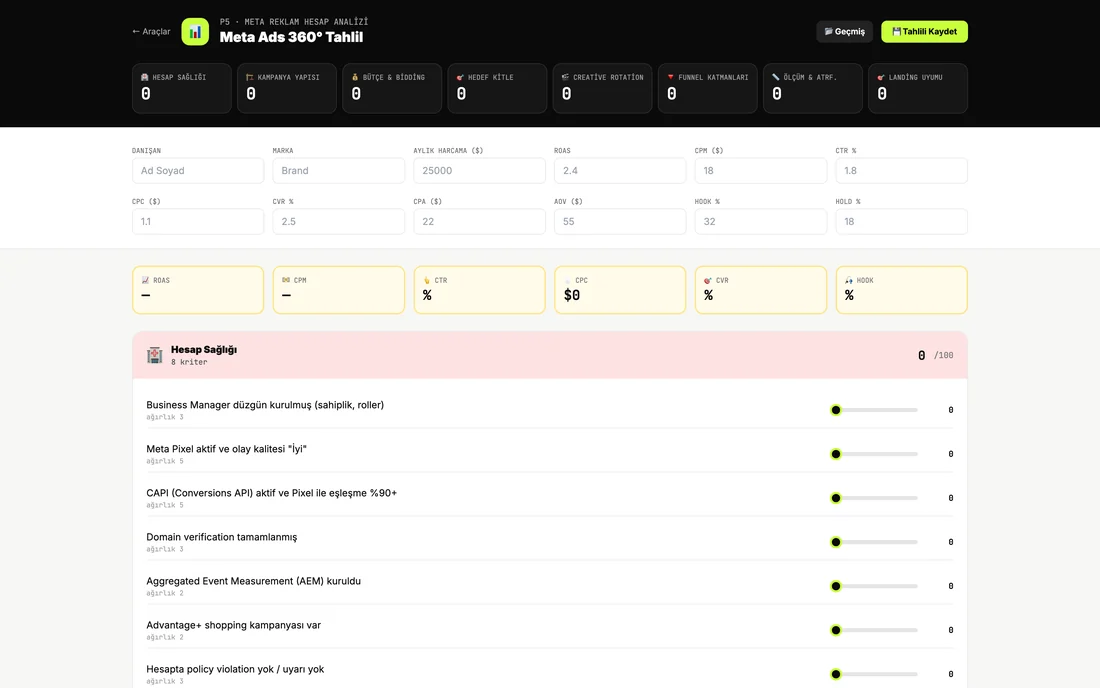Adjust the Aggregated Event Measurement slider

click(x=873, y=586)
